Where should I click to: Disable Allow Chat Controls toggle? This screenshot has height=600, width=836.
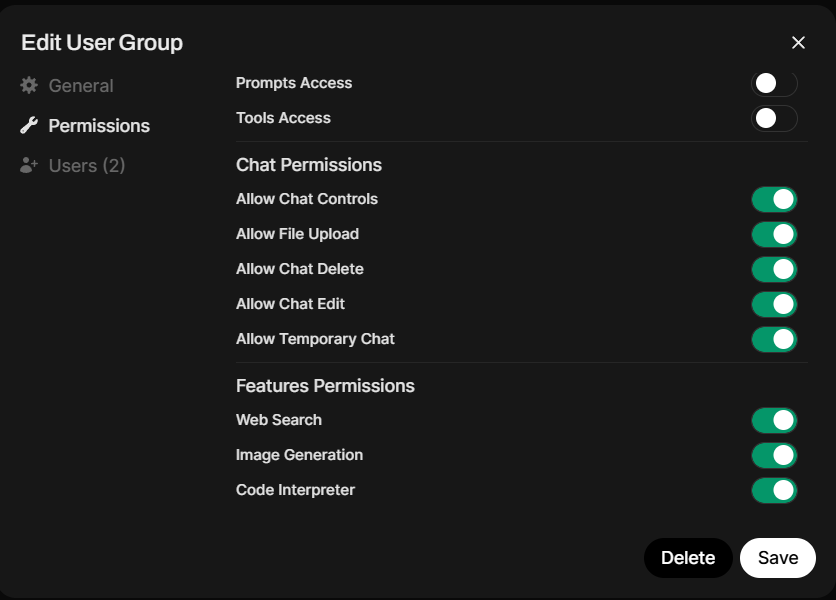click(774, 199)
